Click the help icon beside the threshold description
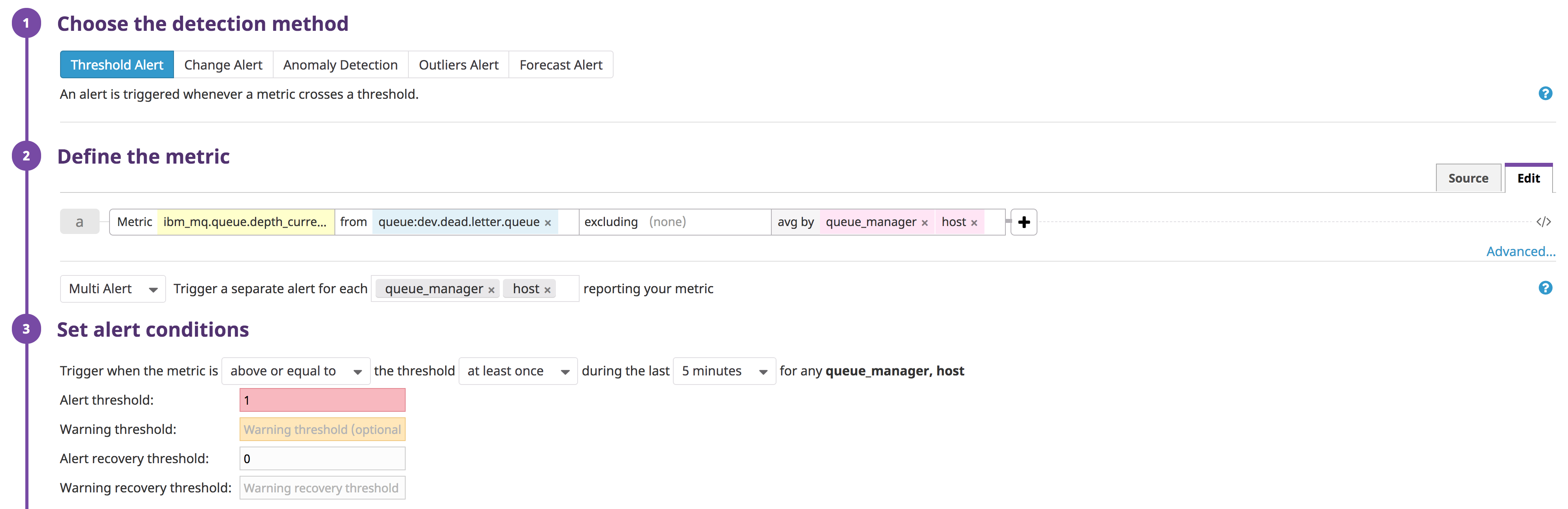This screenshot has width=1568, height=509. click(x=1545, y=93)
